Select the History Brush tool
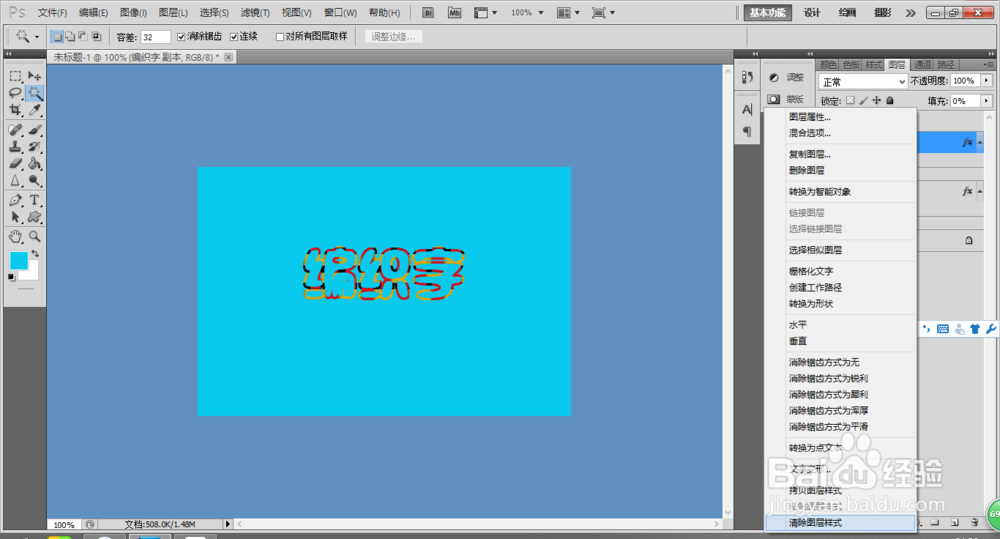Viewport: 1000px width, 539px height. point(34,147)
